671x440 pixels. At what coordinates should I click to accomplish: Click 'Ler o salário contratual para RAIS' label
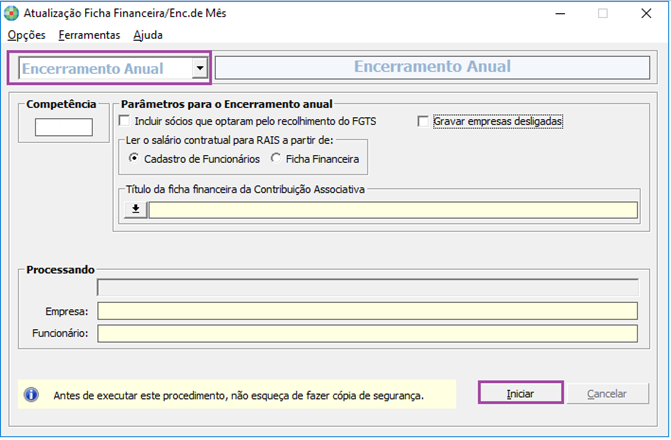(229, 140)
